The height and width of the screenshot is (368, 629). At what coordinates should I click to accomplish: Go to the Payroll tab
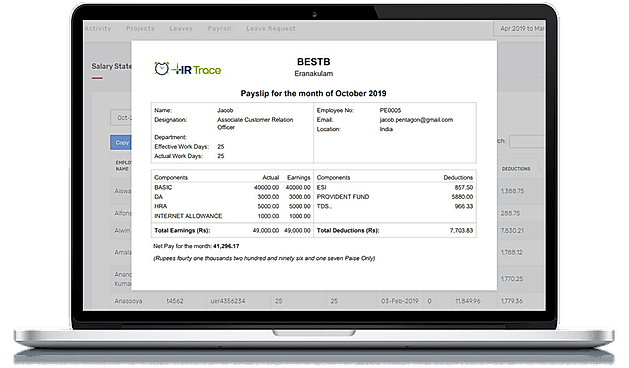click(219, 28)
